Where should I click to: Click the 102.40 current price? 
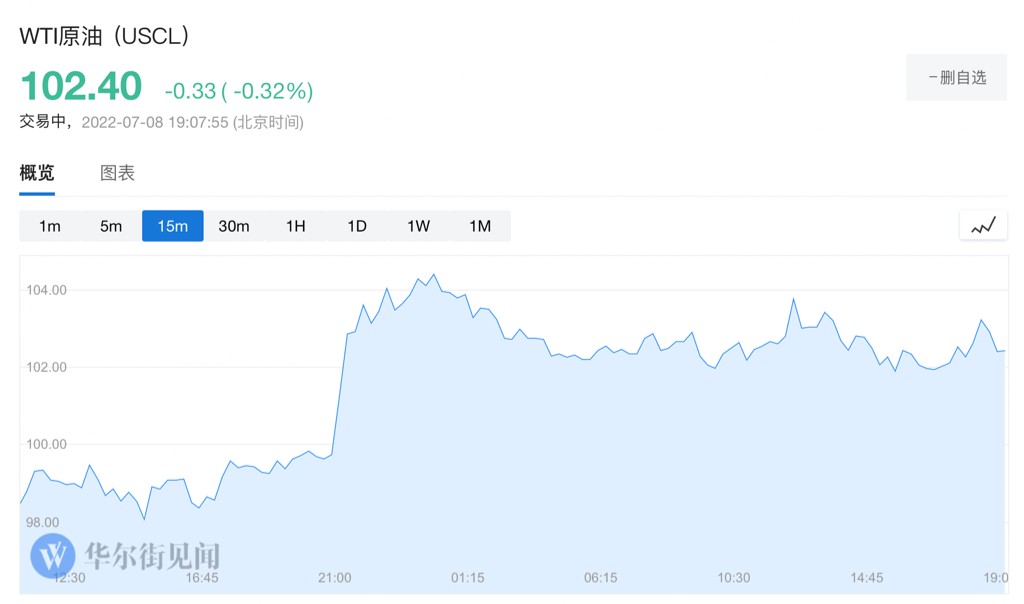pos(81,87)
